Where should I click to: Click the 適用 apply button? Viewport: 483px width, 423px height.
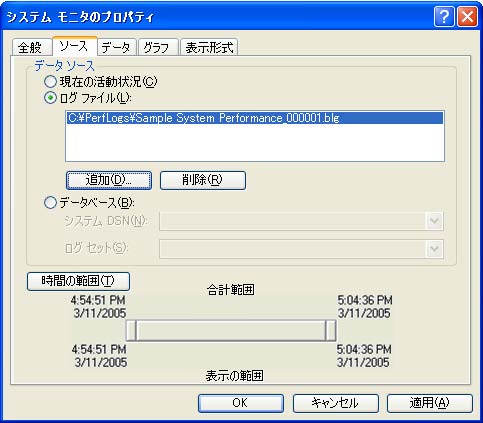[429, 403]
